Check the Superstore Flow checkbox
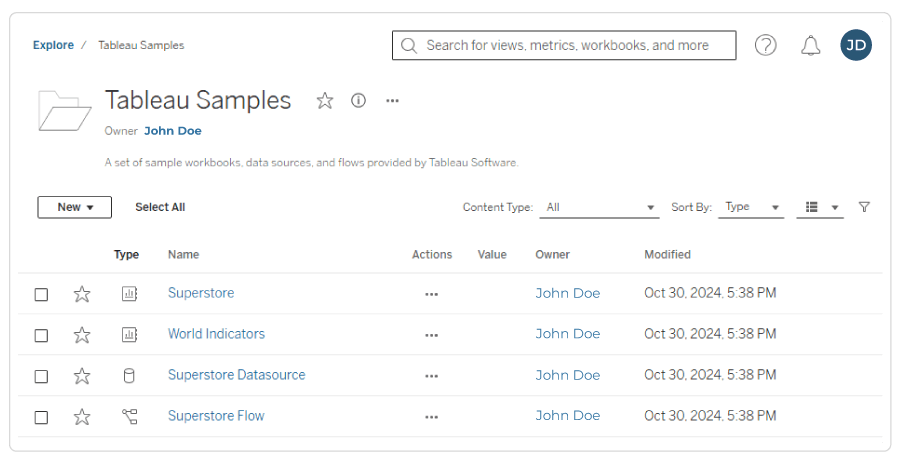Image resolution: width=900 pixels, height=464 pixels. click(41, 417)
